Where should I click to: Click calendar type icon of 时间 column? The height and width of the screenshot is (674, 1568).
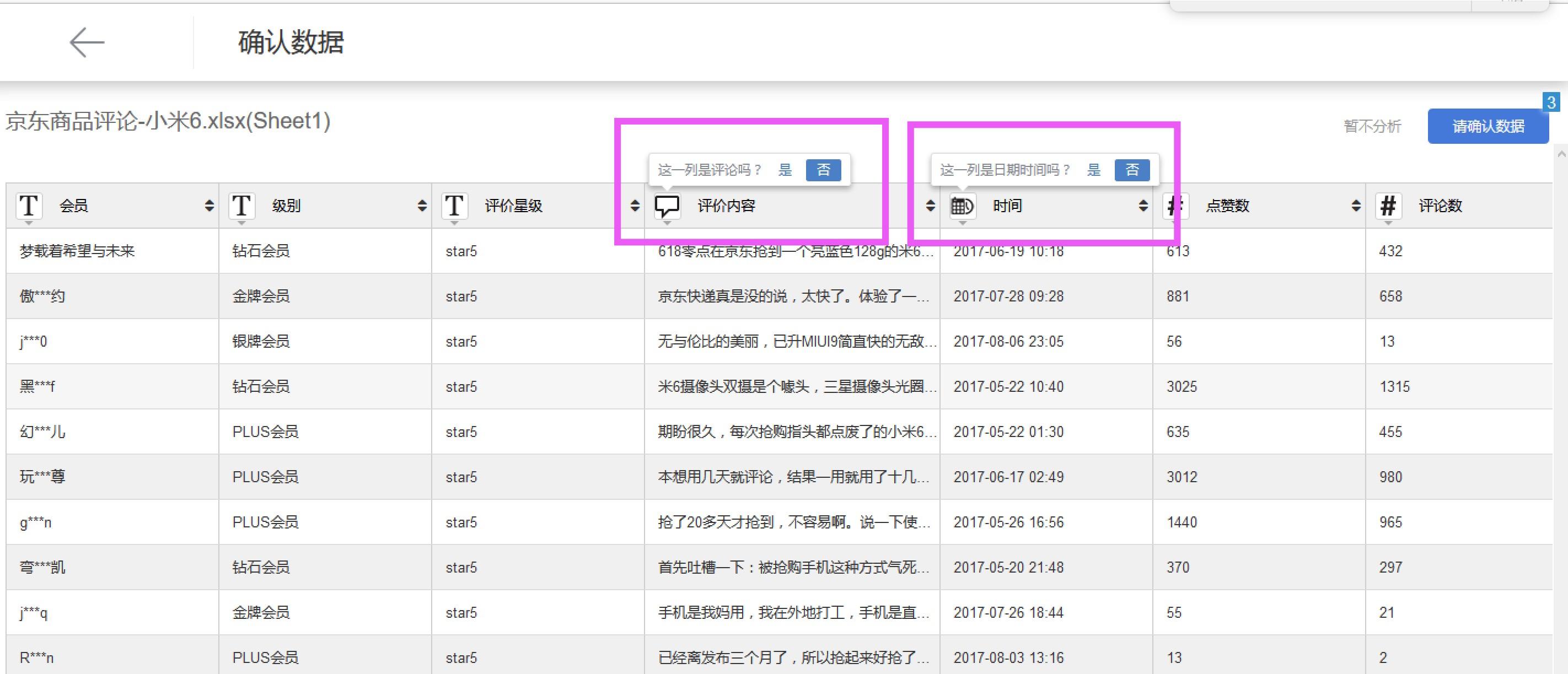(x=962, y=206)
